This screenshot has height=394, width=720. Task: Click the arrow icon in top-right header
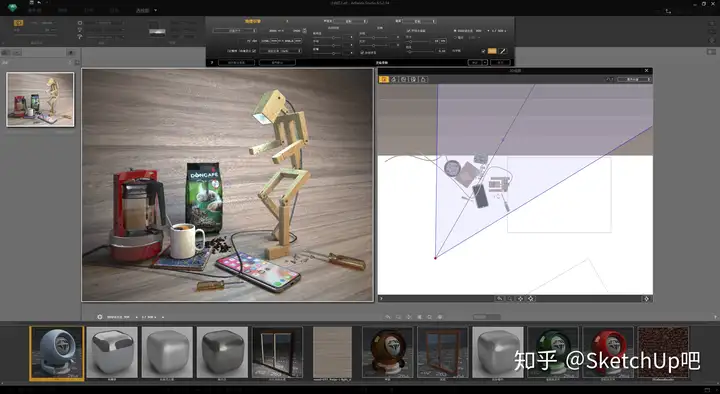coord(668,11)
